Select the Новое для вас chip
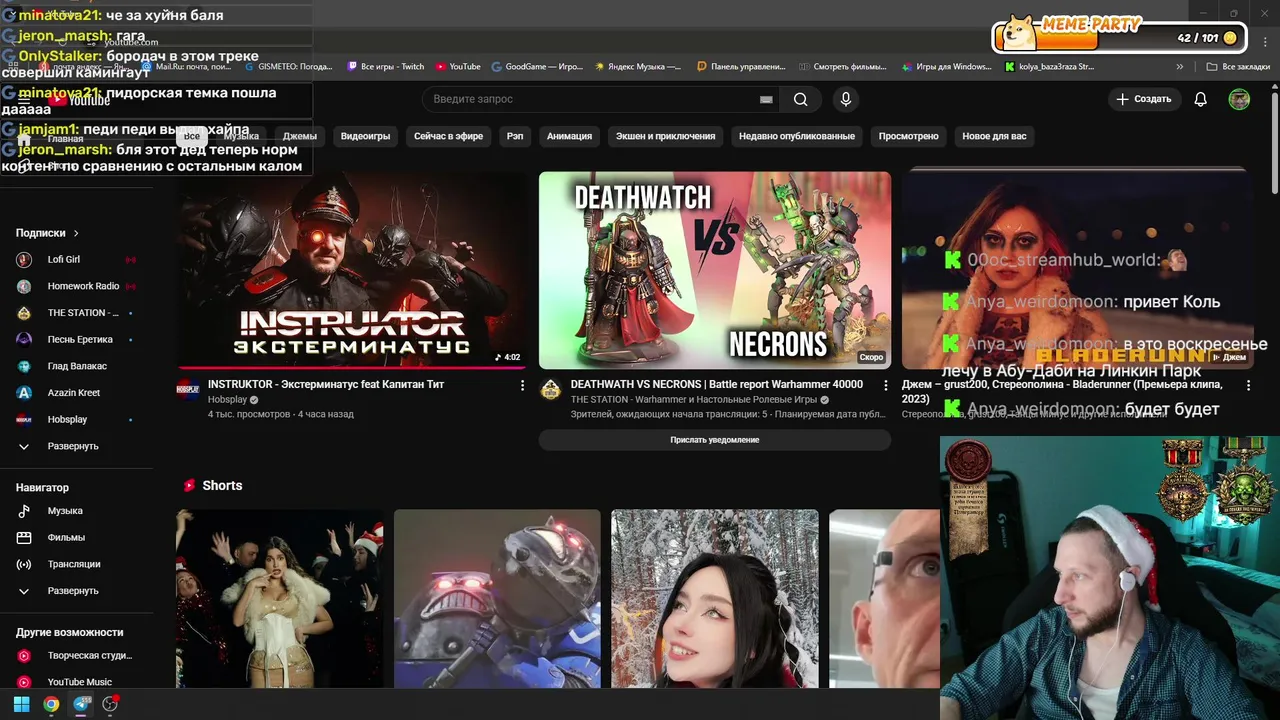The image size is (1280, 720). 994,136
